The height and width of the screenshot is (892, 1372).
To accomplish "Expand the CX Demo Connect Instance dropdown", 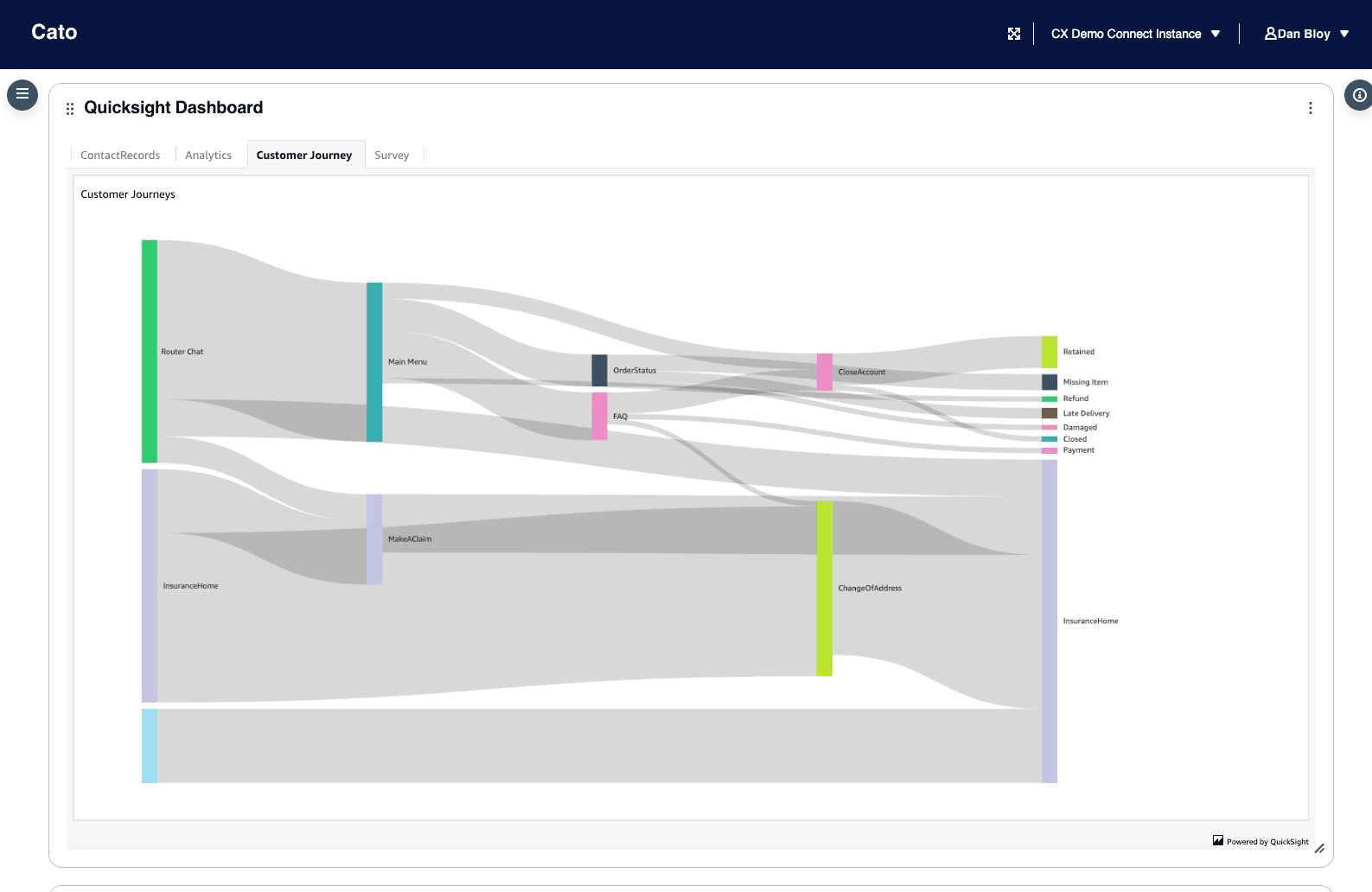I will click(x=1215, y=34).
